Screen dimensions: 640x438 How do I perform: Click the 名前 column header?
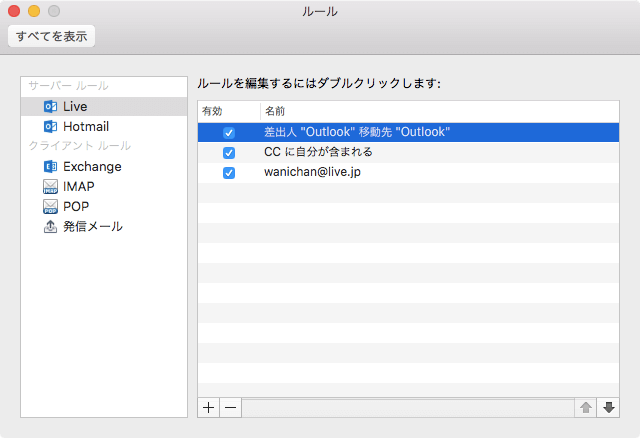(x=440, y=111)
